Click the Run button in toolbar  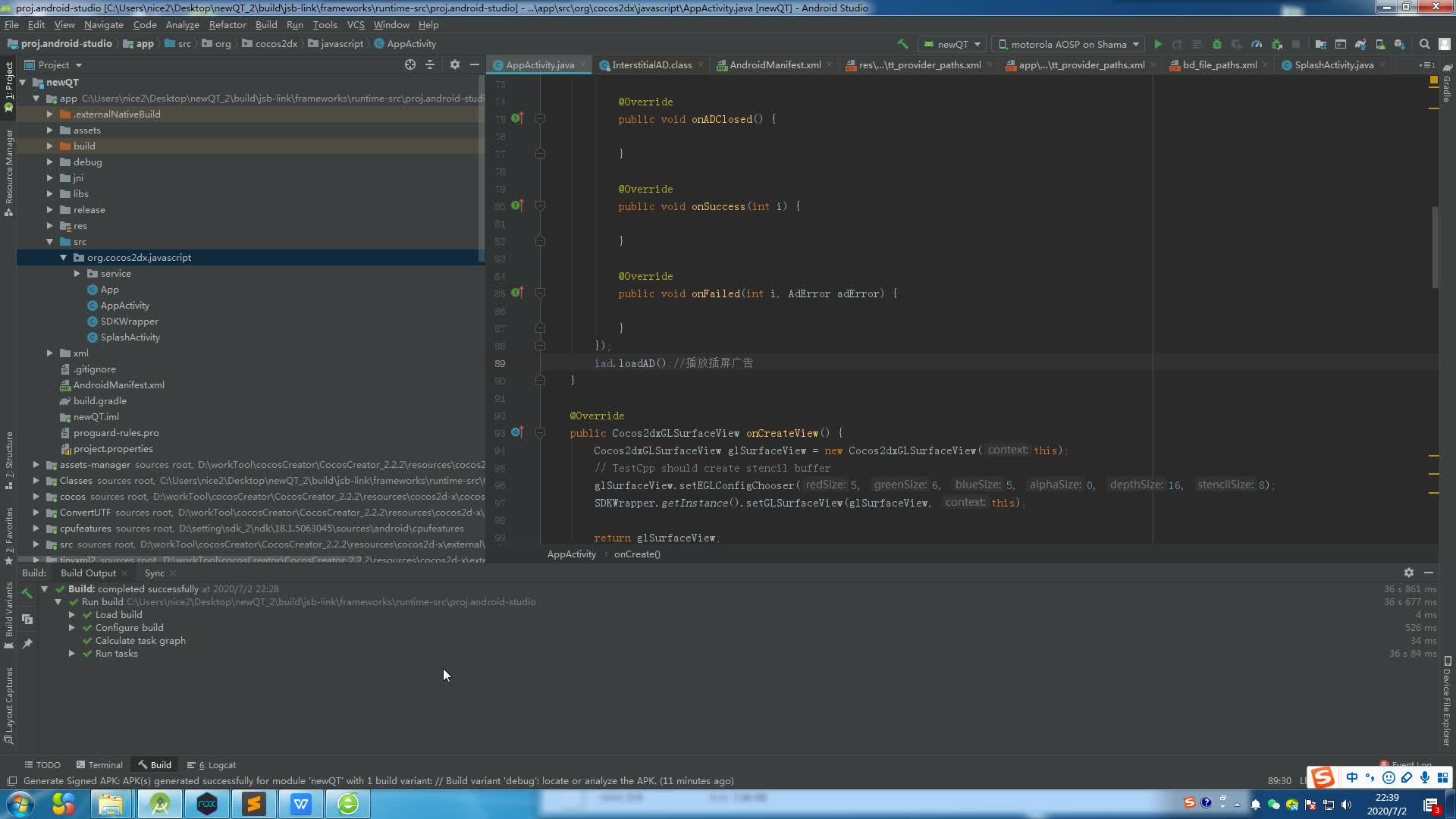1157,44
